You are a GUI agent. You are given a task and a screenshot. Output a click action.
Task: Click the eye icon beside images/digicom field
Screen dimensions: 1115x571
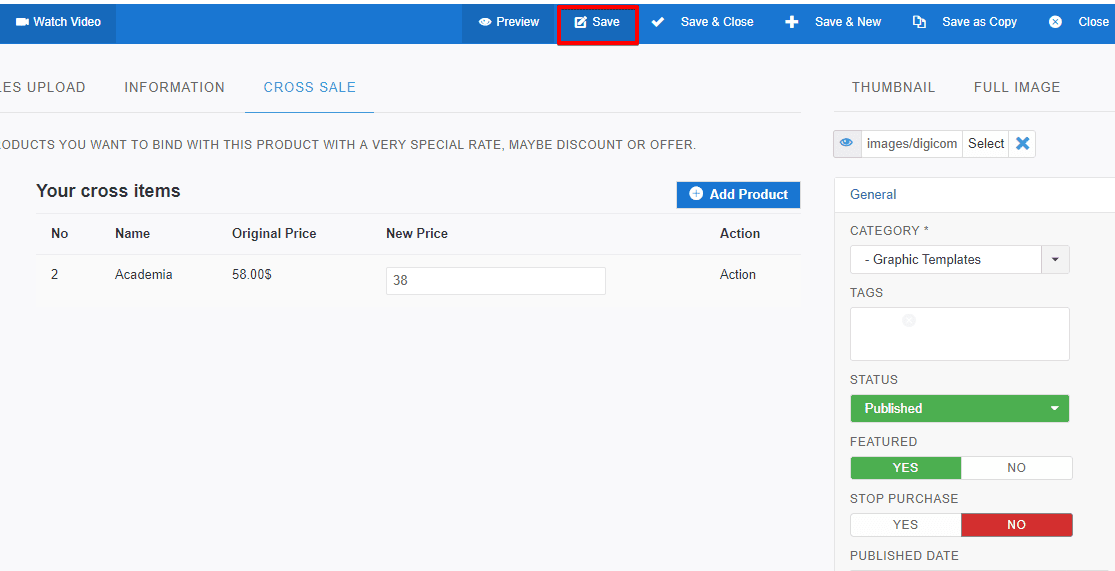pos(846,144)
